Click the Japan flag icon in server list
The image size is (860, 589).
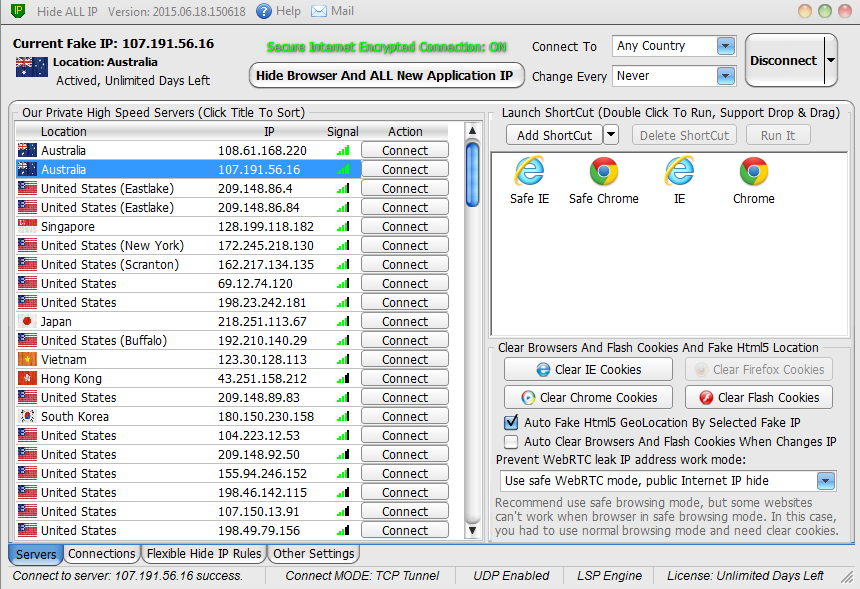[27, 322]
